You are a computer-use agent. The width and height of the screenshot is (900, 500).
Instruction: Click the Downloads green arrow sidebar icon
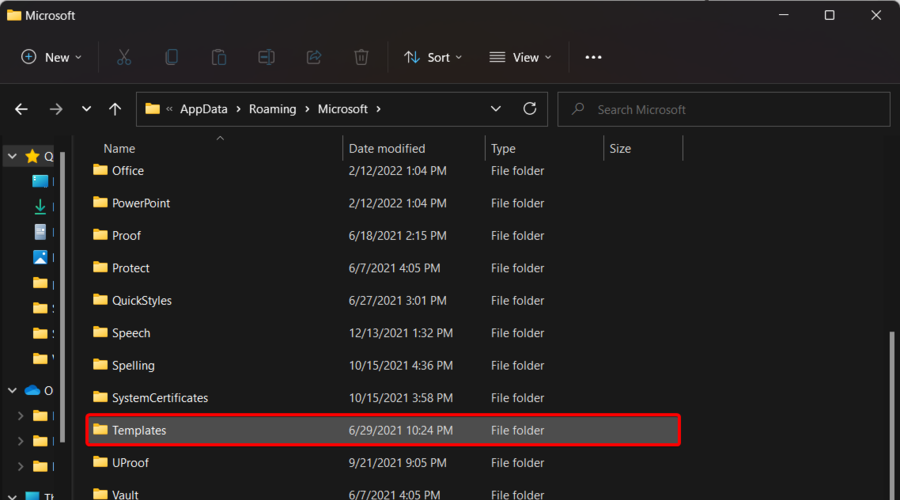(40, 206)
